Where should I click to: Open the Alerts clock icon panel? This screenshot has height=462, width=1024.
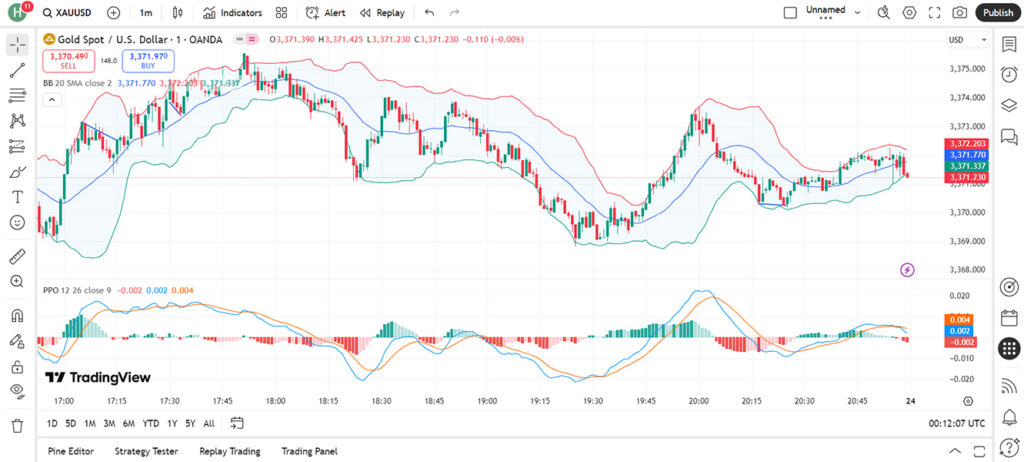pyautogui.click(x=1009, y=74)
